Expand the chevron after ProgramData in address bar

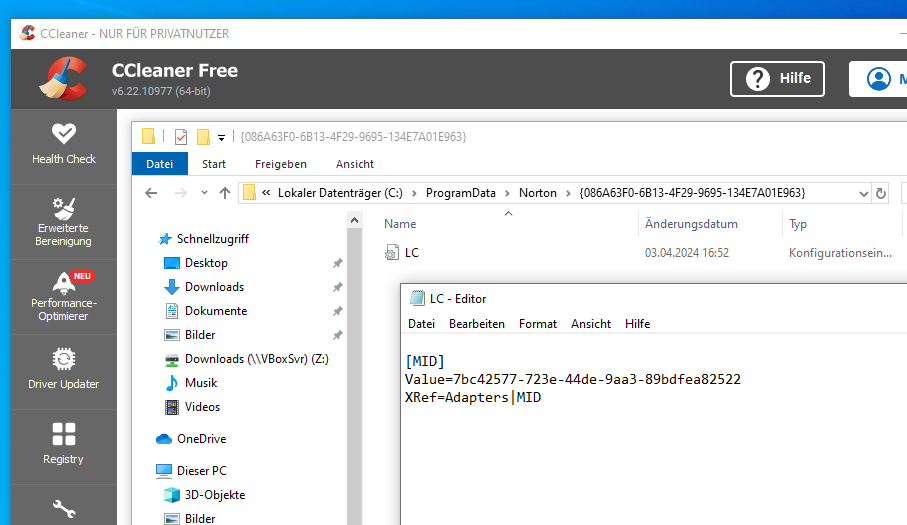tap(507, 193)
